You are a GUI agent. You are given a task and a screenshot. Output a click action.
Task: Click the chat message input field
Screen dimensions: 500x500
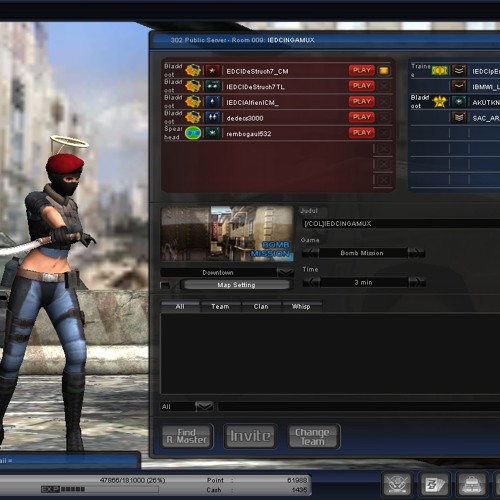359,406
